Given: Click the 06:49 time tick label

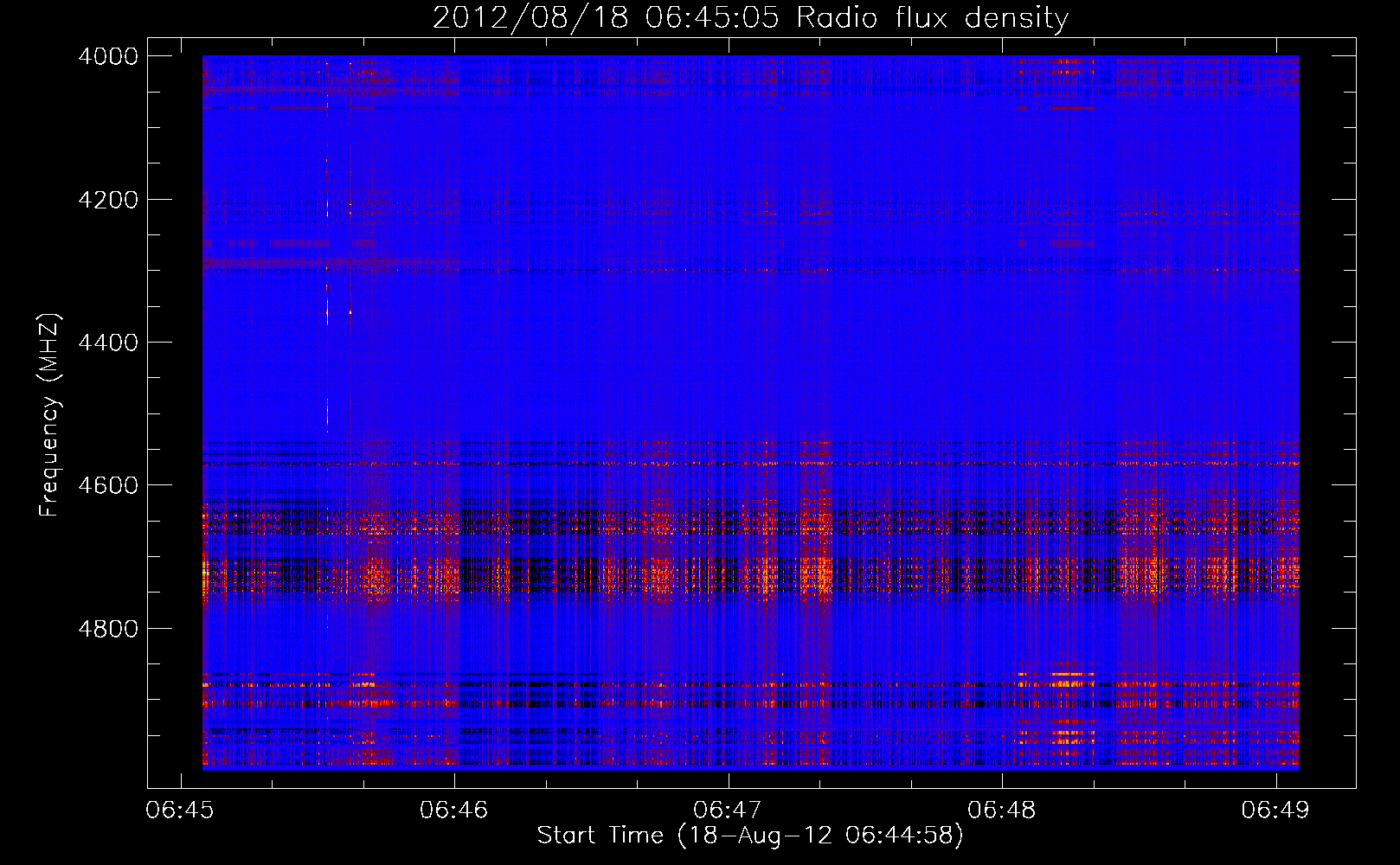Looking at the screenshot, I should (1275, 811).
